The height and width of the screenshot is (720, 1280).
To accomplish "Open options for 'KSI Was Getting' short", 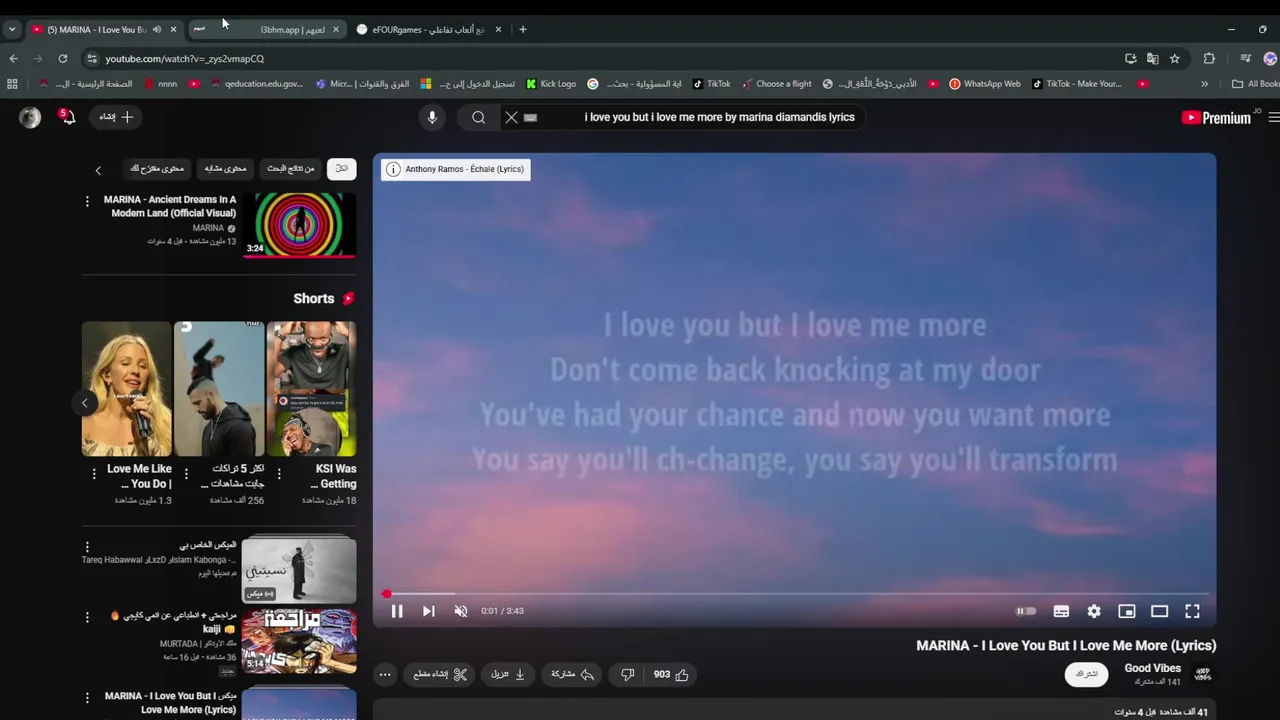I will tap(279, 473).
